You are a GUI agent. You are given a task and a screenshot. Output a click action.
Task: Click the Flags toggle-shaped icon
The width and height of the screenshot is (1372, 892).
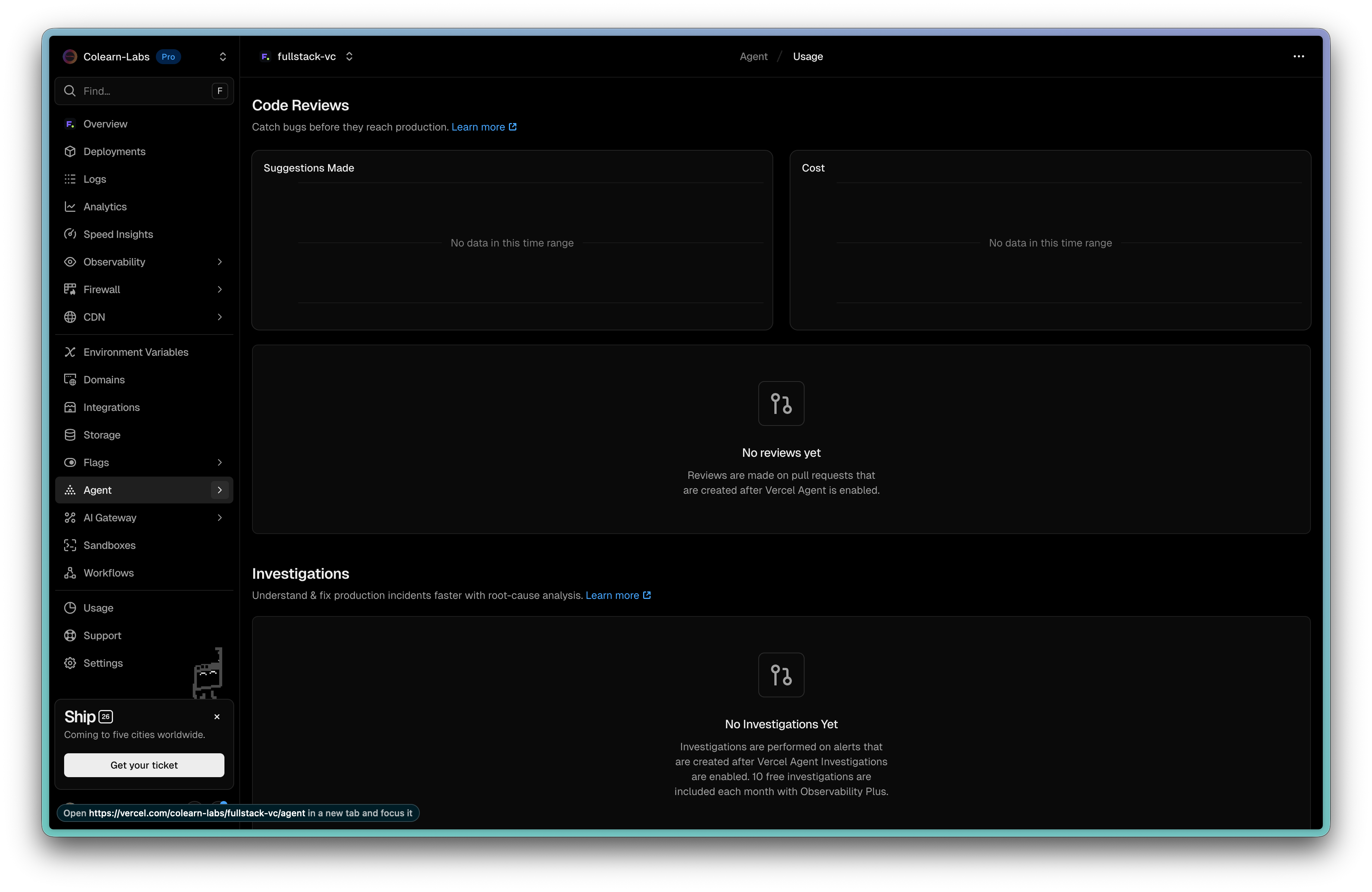tap(70, 462)
